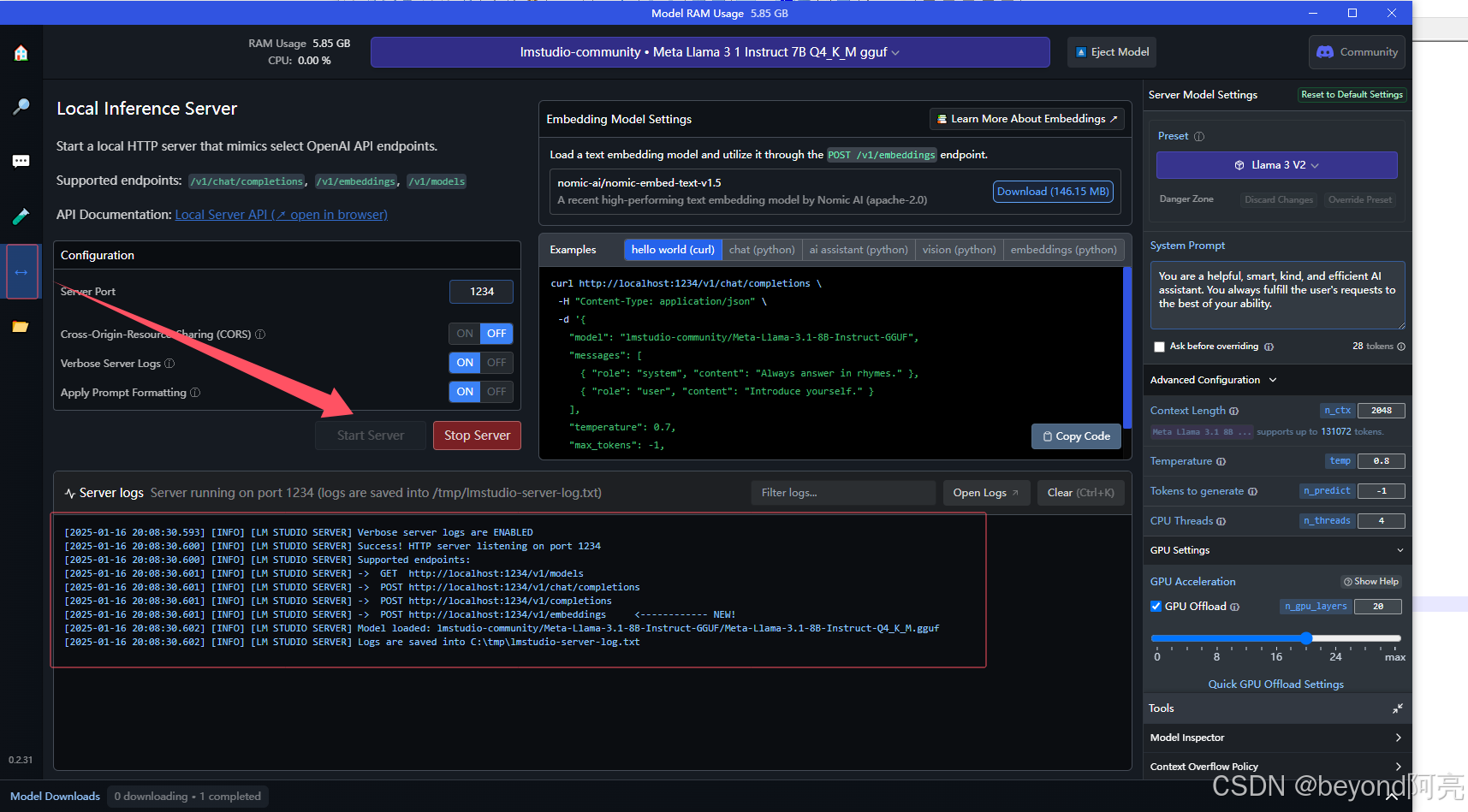
Task: Open the Llama 3 V2 preset dropdown
Action: [x=1277, y=165]
